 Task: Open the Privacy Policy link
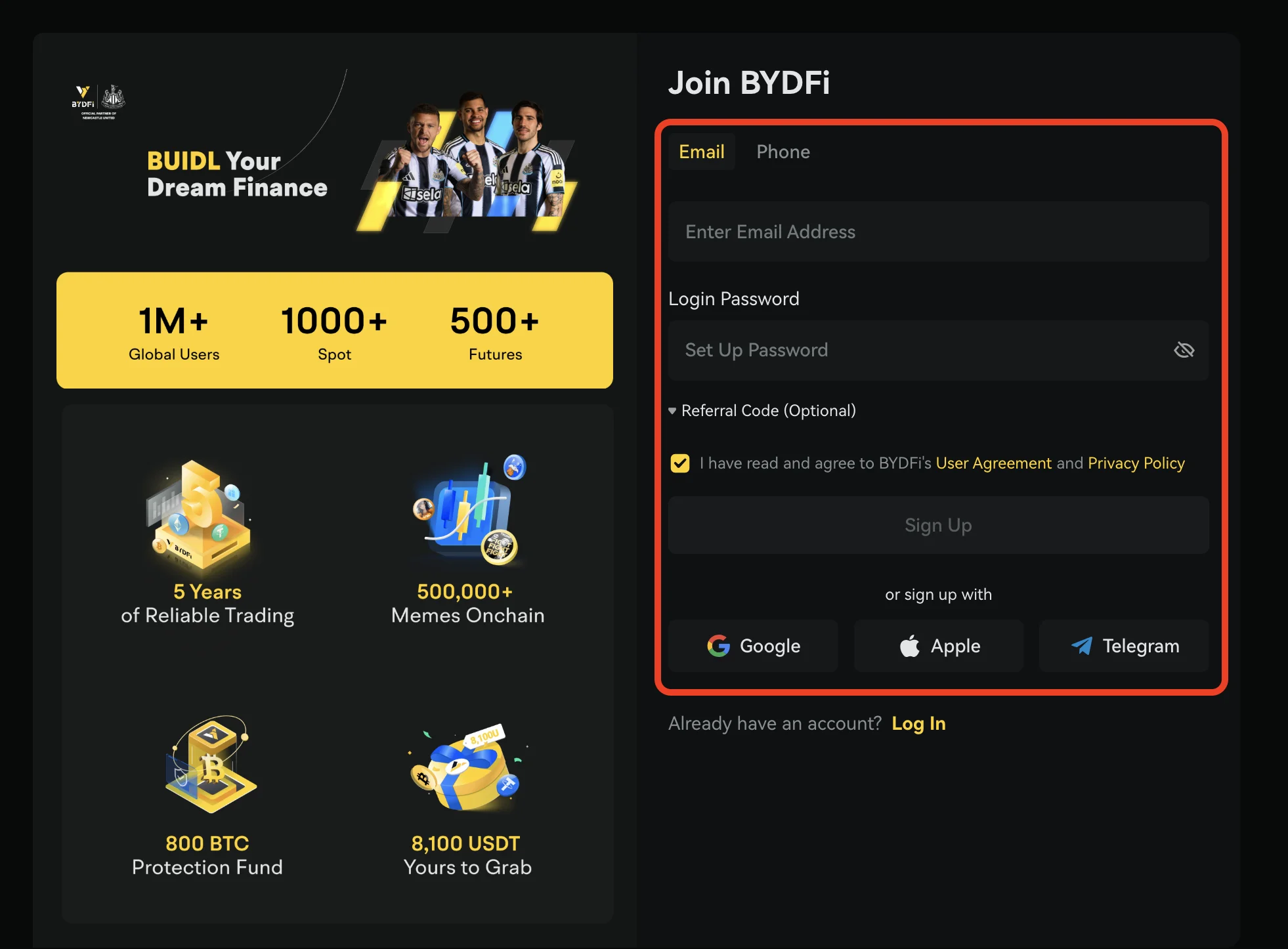point(1136,463)
